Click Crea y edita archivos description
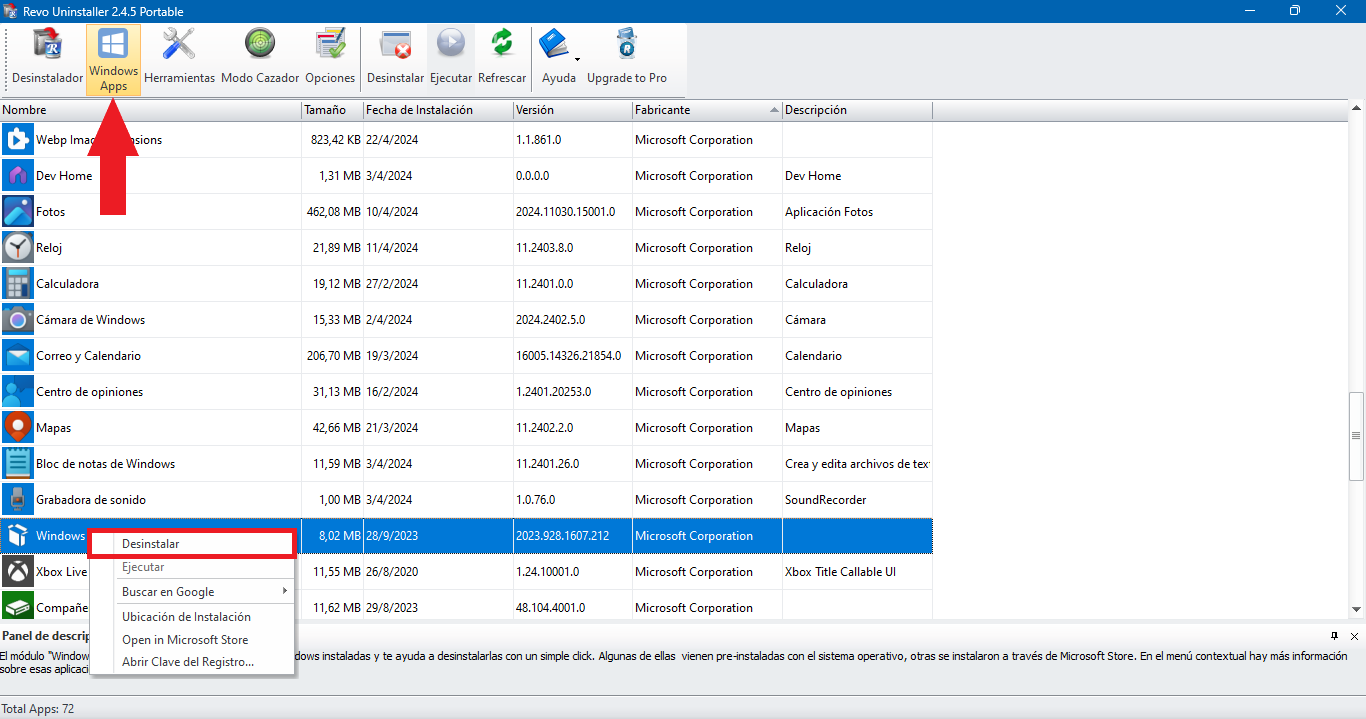This screenshot has height=719, width=1366. point(858,464)
